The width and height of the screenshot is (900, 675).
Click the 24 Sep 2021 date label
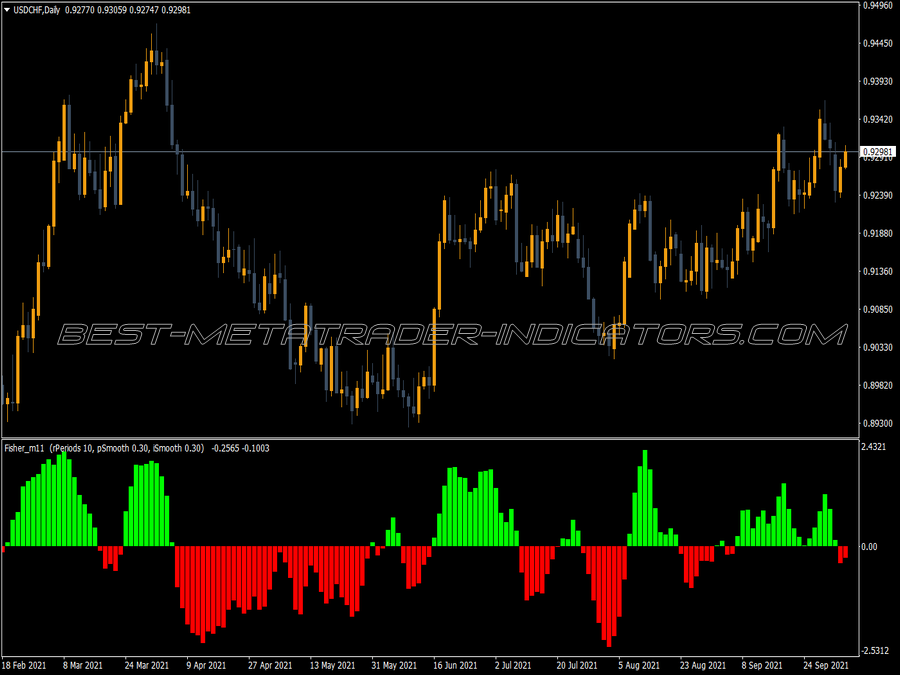(825, 665)
